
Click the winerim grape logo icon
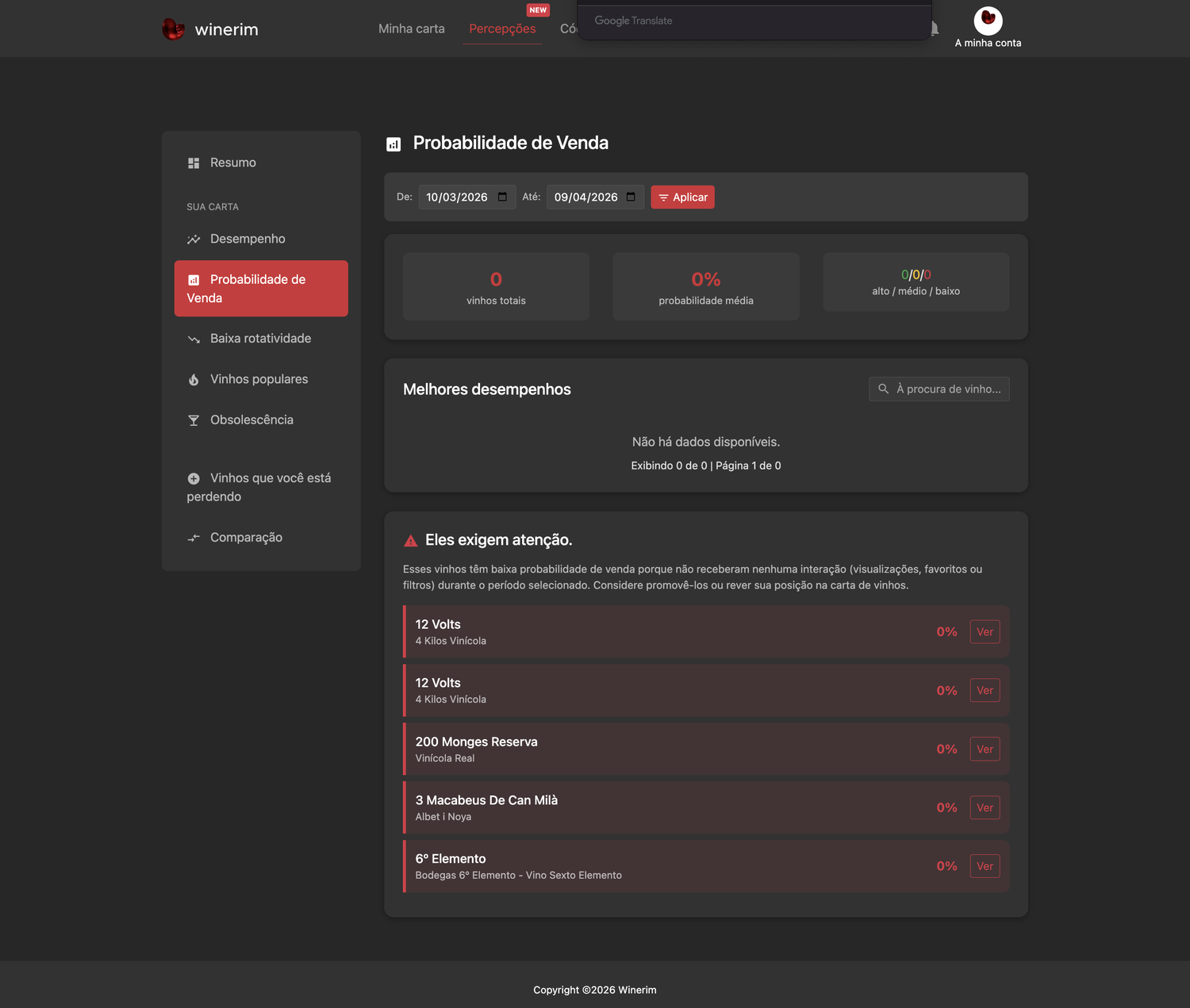(x=173, y=29)
